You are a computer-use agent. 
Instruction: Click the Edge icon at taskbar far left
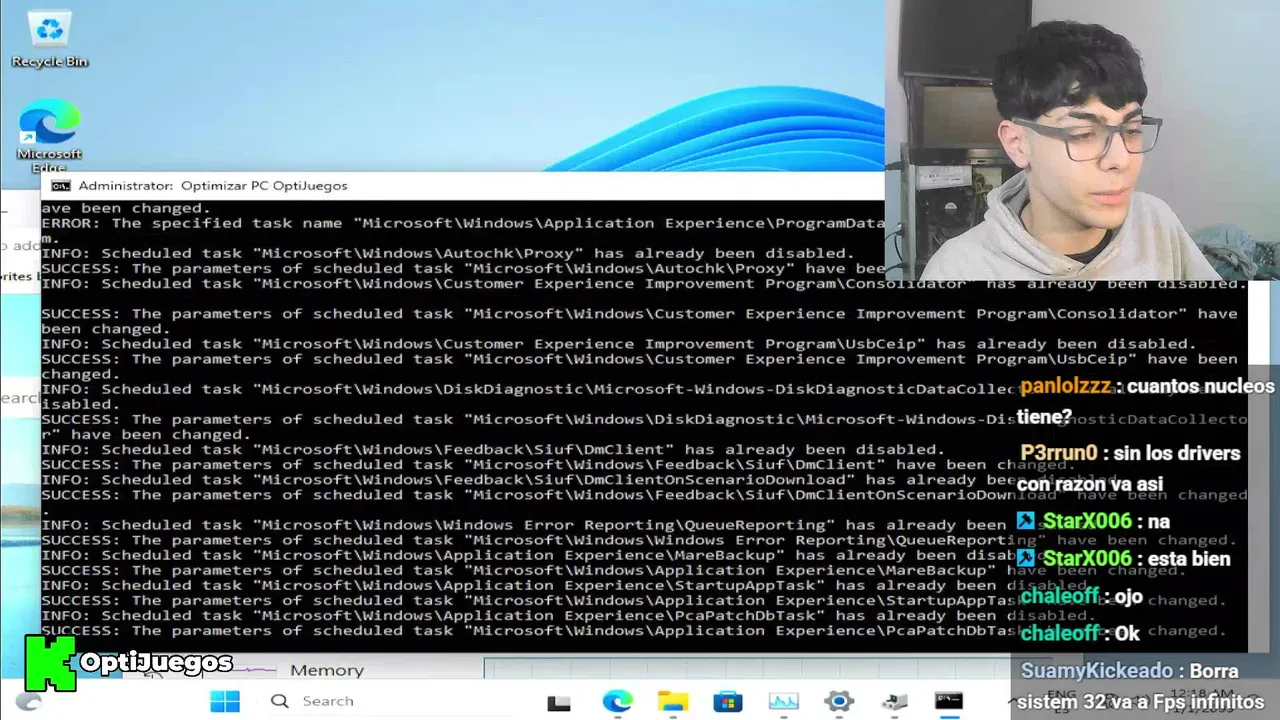[28, 702]
